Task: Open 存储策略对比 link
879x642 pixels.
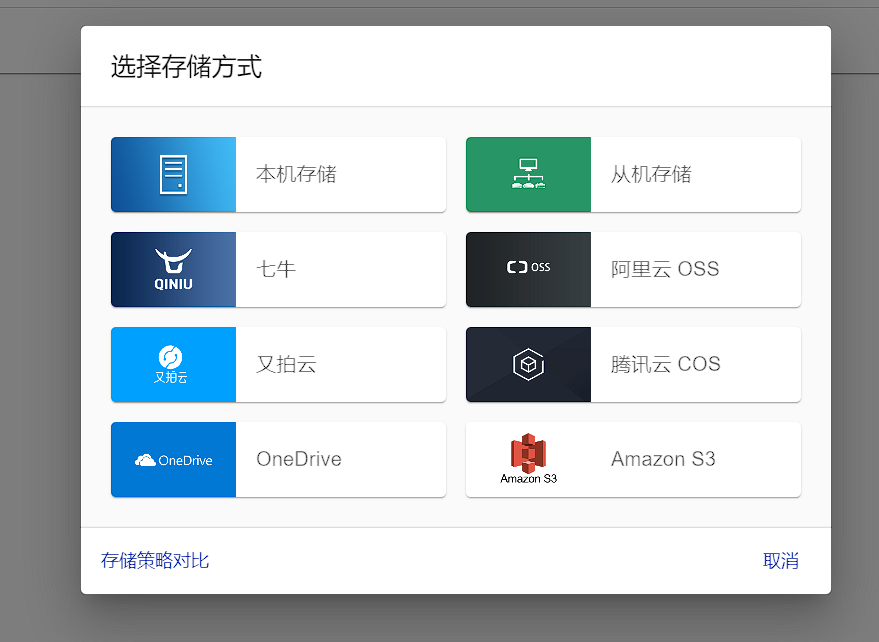Action: tap(155, 560)
